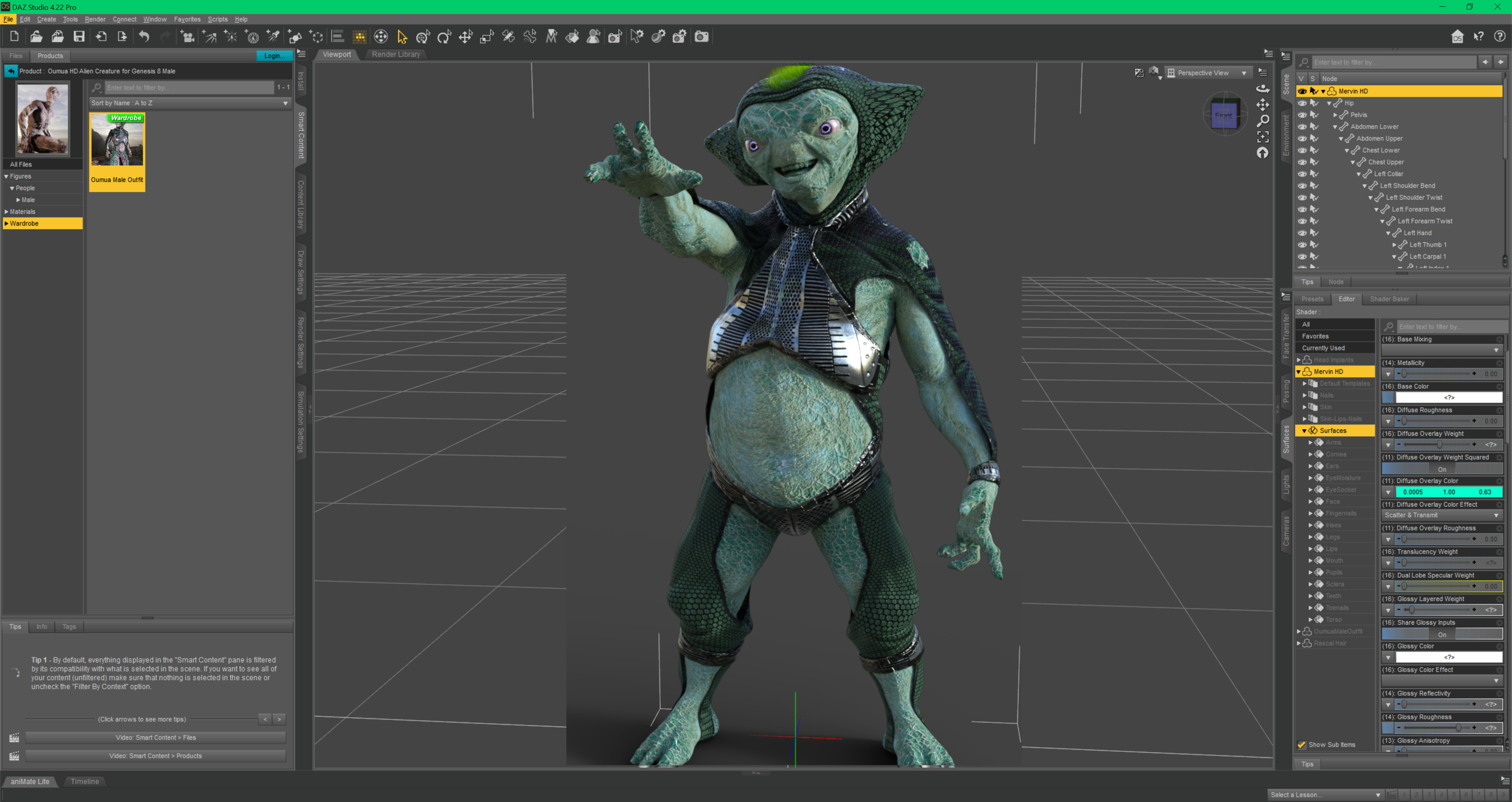Activate the Node Selection arrow tool

click(x=402, y=36)
